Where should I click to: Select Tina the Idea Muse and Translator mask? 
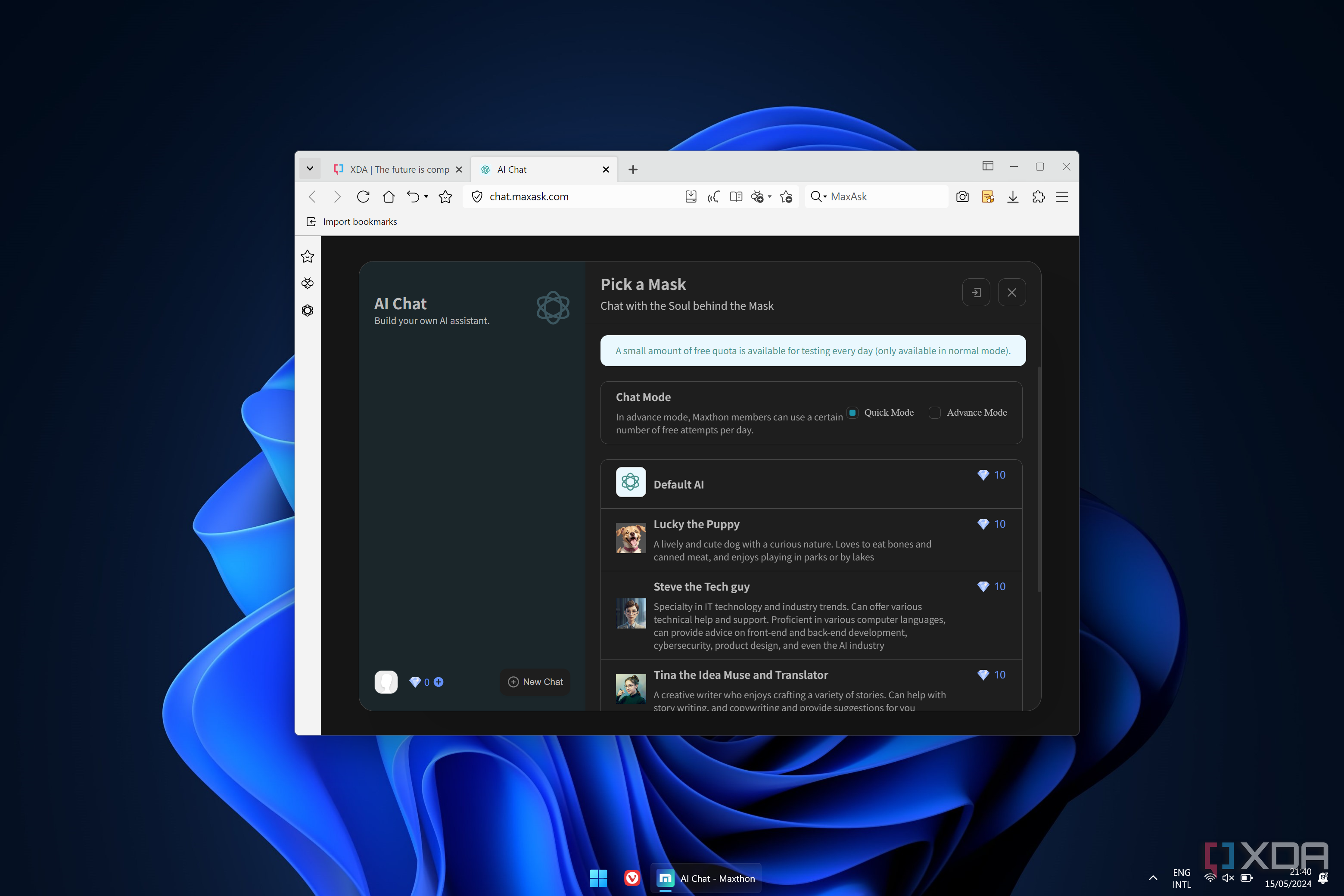pyautogui.click(x=812, y=685)
